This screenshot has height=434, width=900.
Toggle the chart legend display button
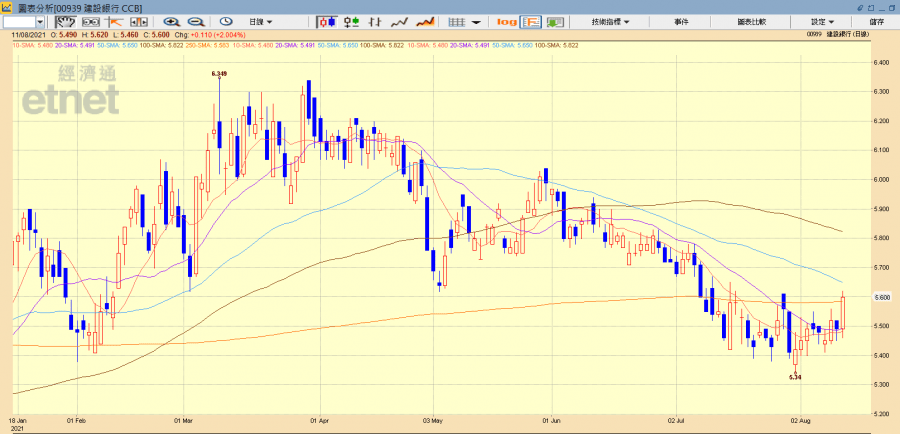point(531,21)
